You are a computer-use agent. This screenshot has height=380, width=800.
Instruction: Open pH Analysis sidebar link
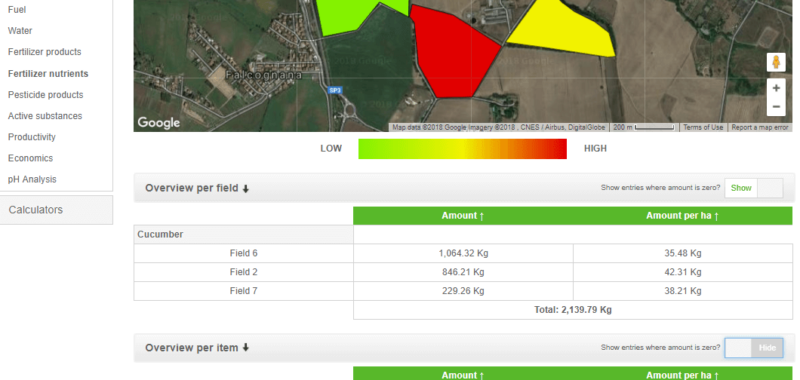pyautogui.click(x=32, y=180)
